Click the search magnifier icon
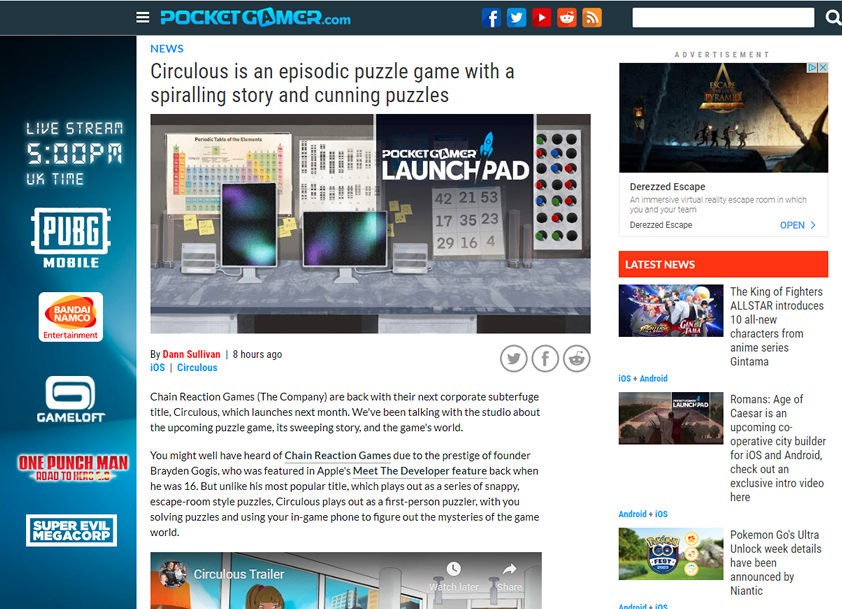The height and width of the screenshot is (609, 842). (x=833, y=18)
